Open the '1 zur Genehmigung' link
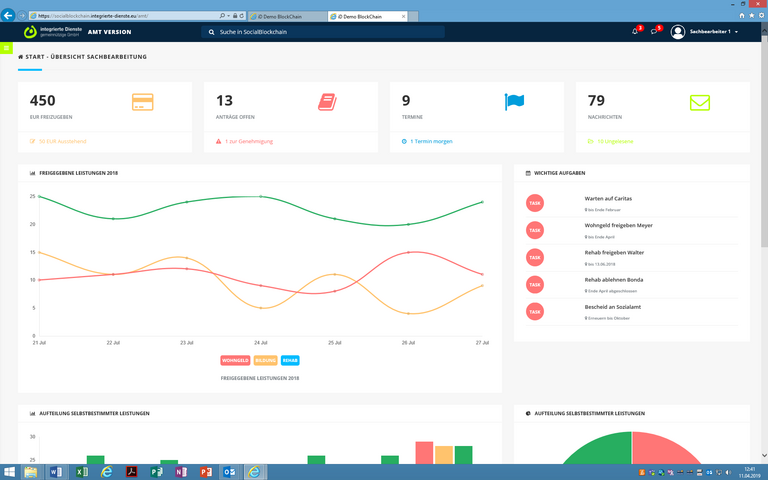 point(248,141)
